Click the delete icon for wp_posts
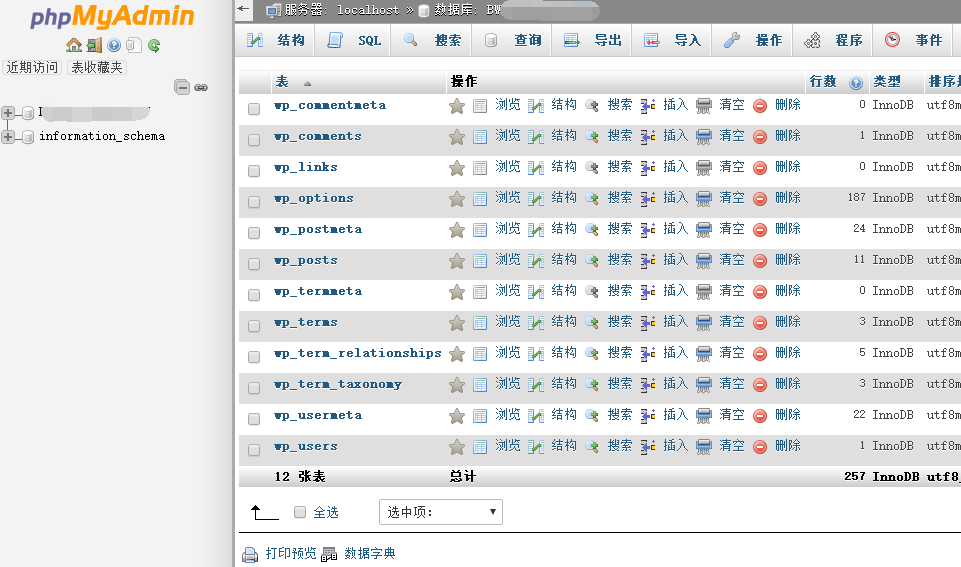 point(760,261)
